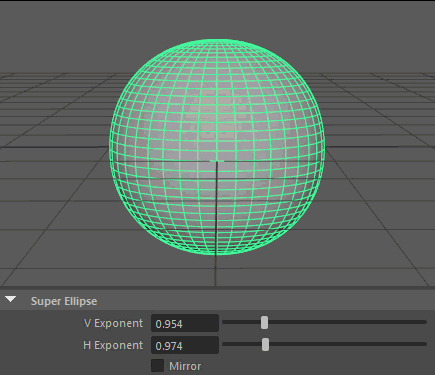This screenshot has height=375, width=435.
Task: Click the Super Ellipse section title
Action: point(64,301)
